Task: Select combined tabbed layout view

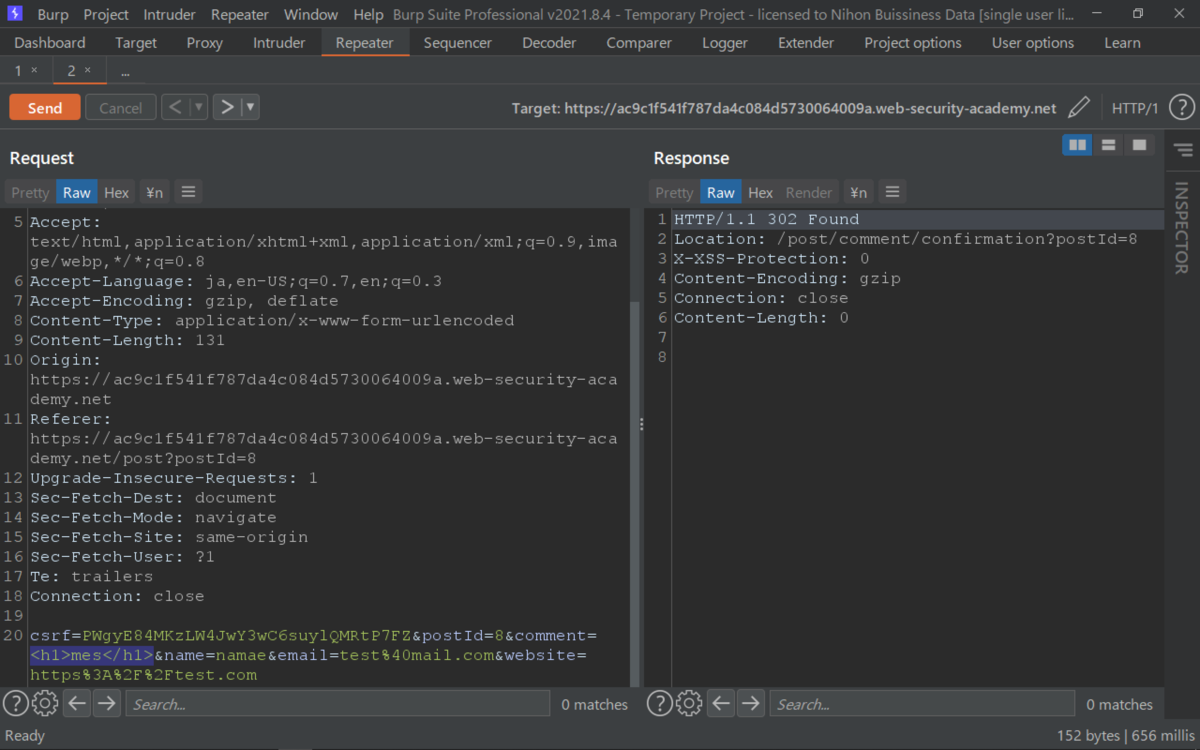Action: [x=1139, y=145]
